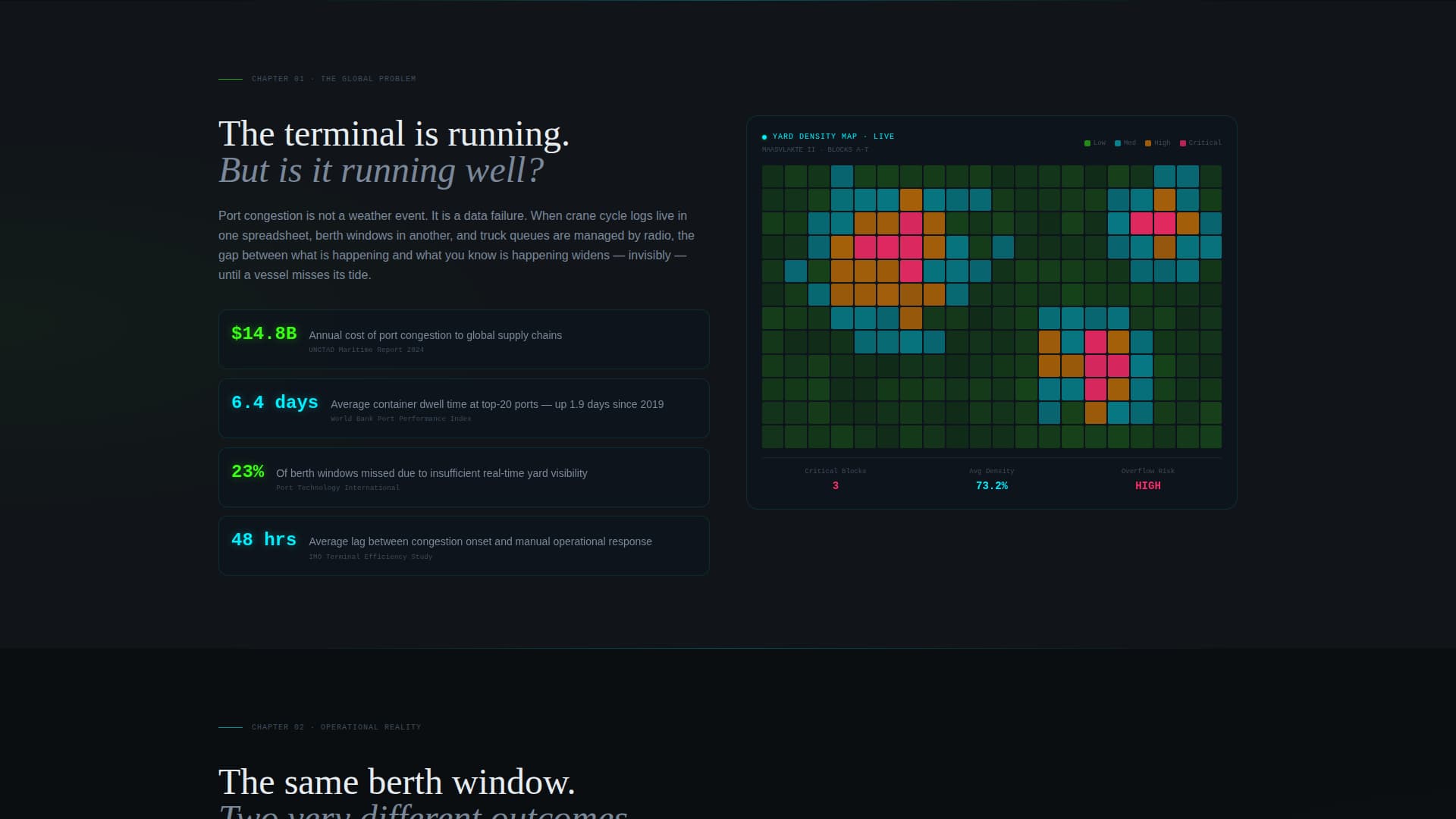Click 'Annual cost of port congestion' description

435,335
